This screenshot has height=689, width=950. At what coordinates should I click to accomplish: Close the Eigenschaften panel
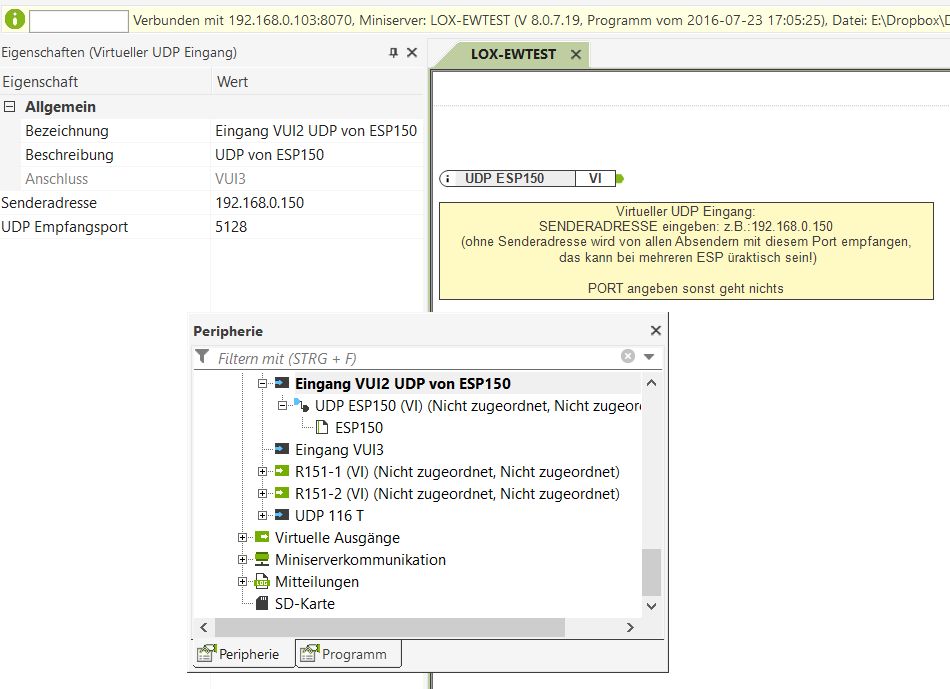point(412,53)
